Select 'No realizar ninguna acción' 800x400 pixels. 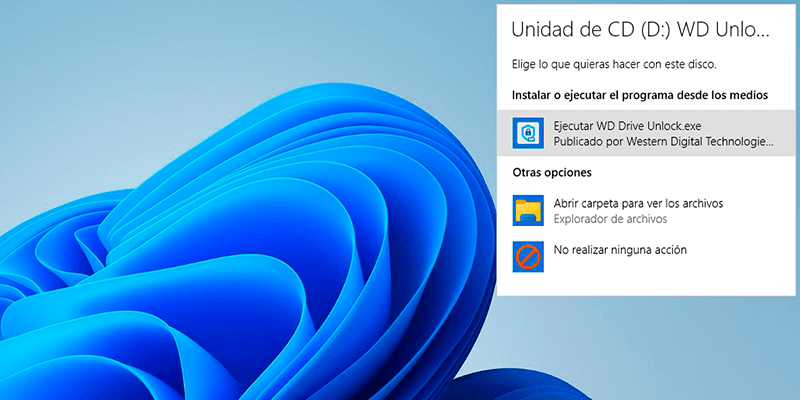coord(646,257)
